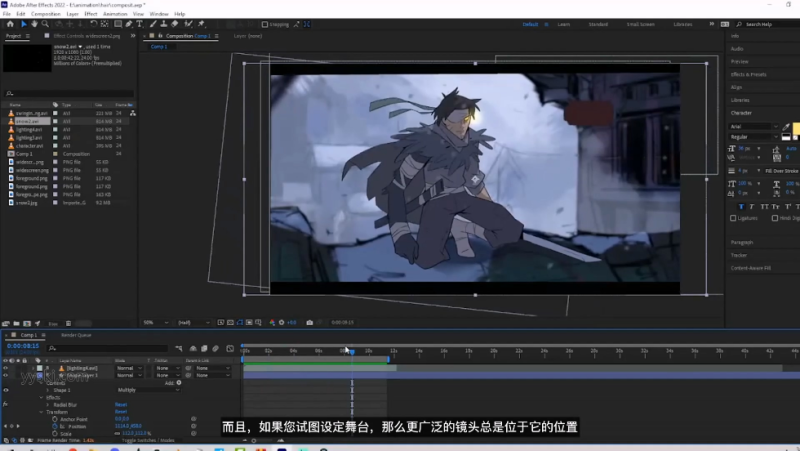Select the Pen tool

coord(129,24)
